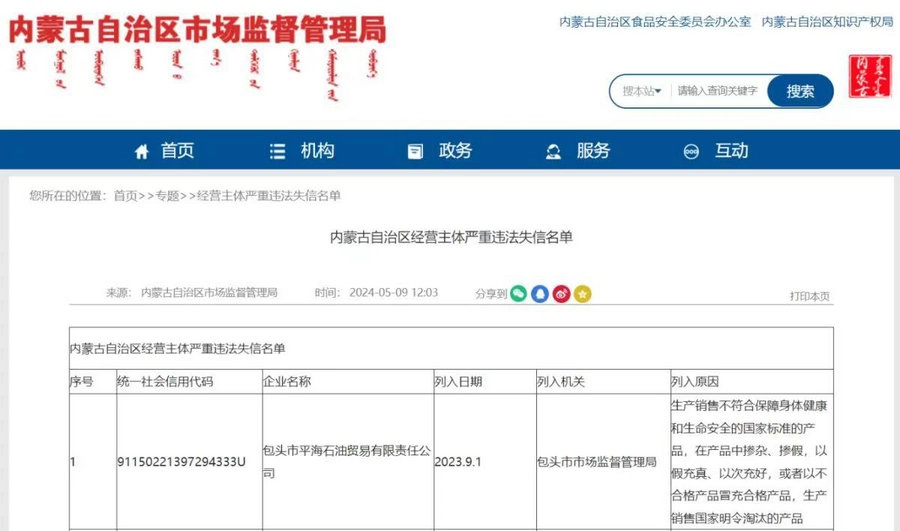Click the 打印本页 print link
Viewport: 900px width, 531px height.
809,296
